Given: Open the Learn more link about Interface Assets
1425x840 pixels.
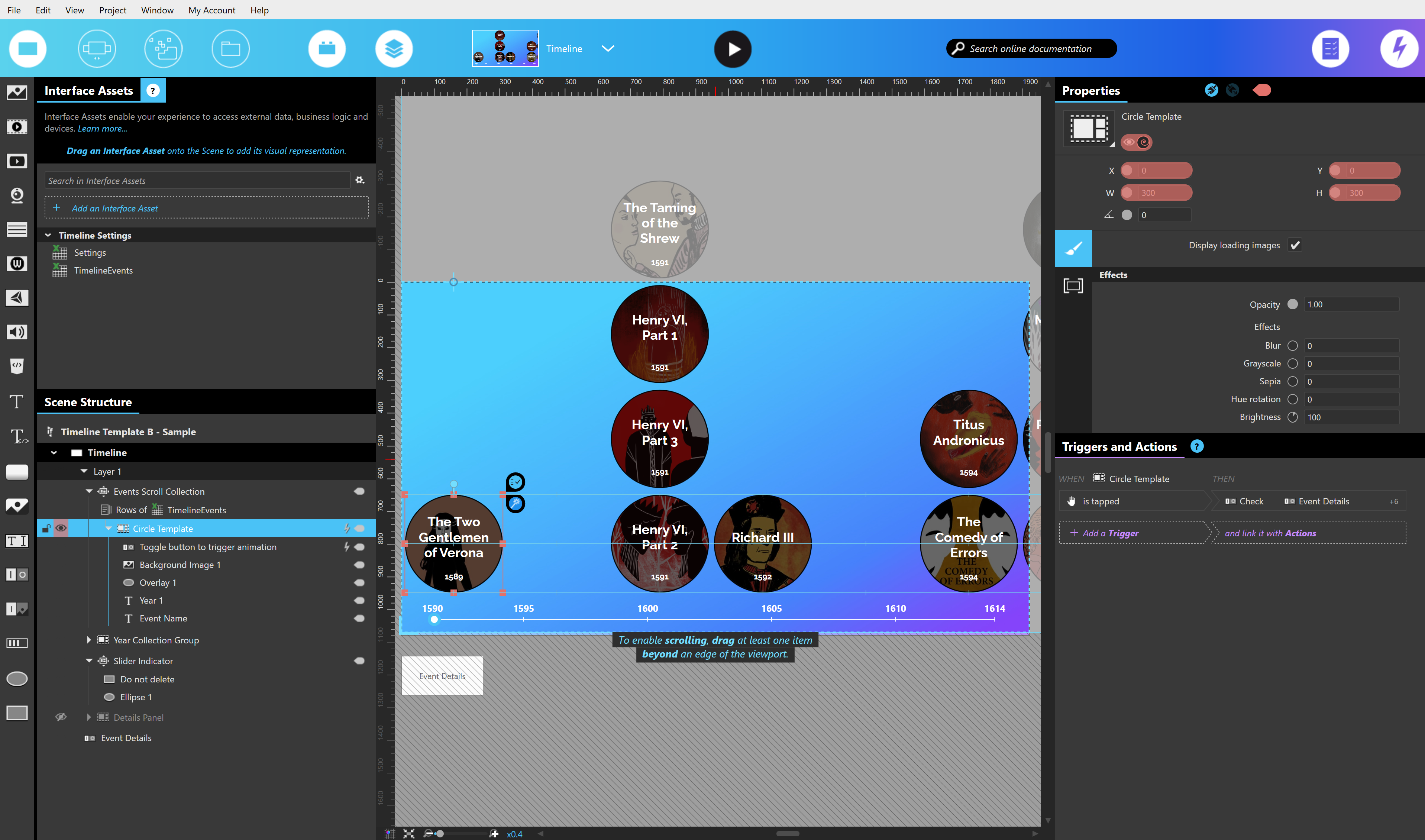Looking at the screenshot, I should [102, 129].
